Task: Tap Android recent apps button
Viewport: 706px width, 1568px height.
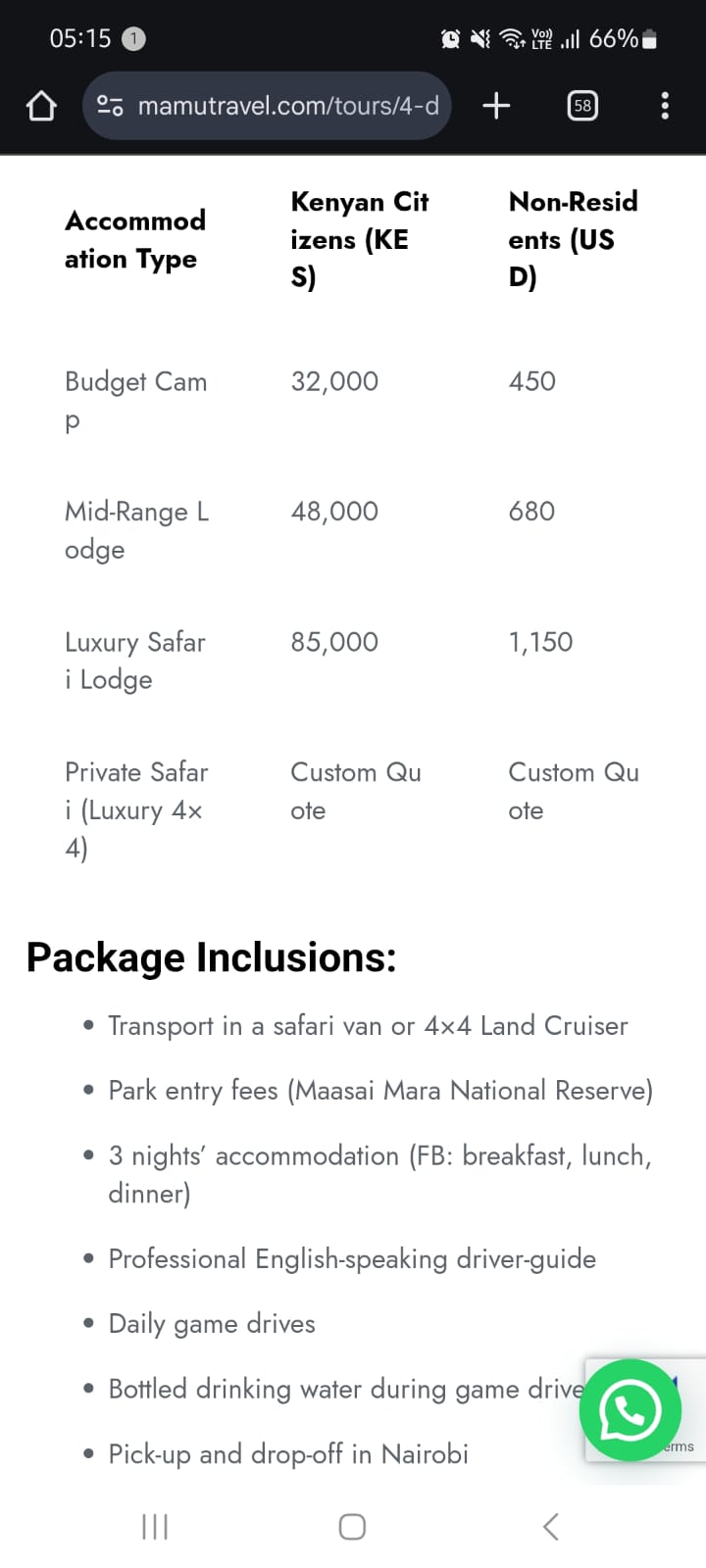Action: [x=155, y=1526]
